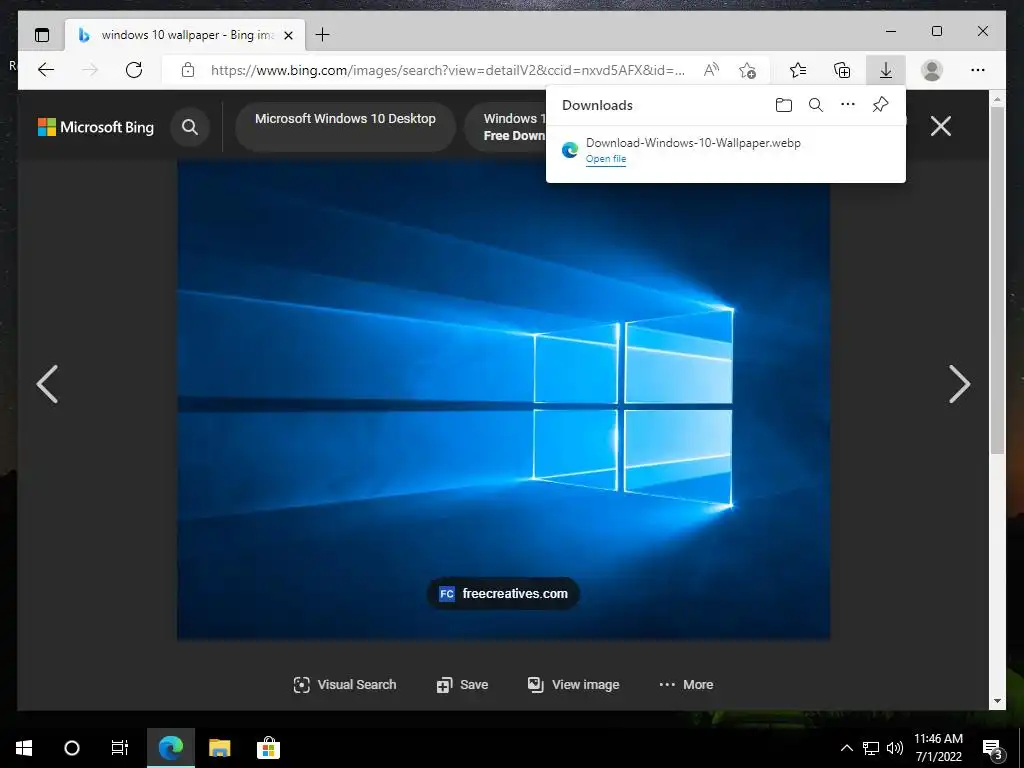Open the Windows Start menu
This screenshot has width=1024, height=768.
[x=24, y=748]
